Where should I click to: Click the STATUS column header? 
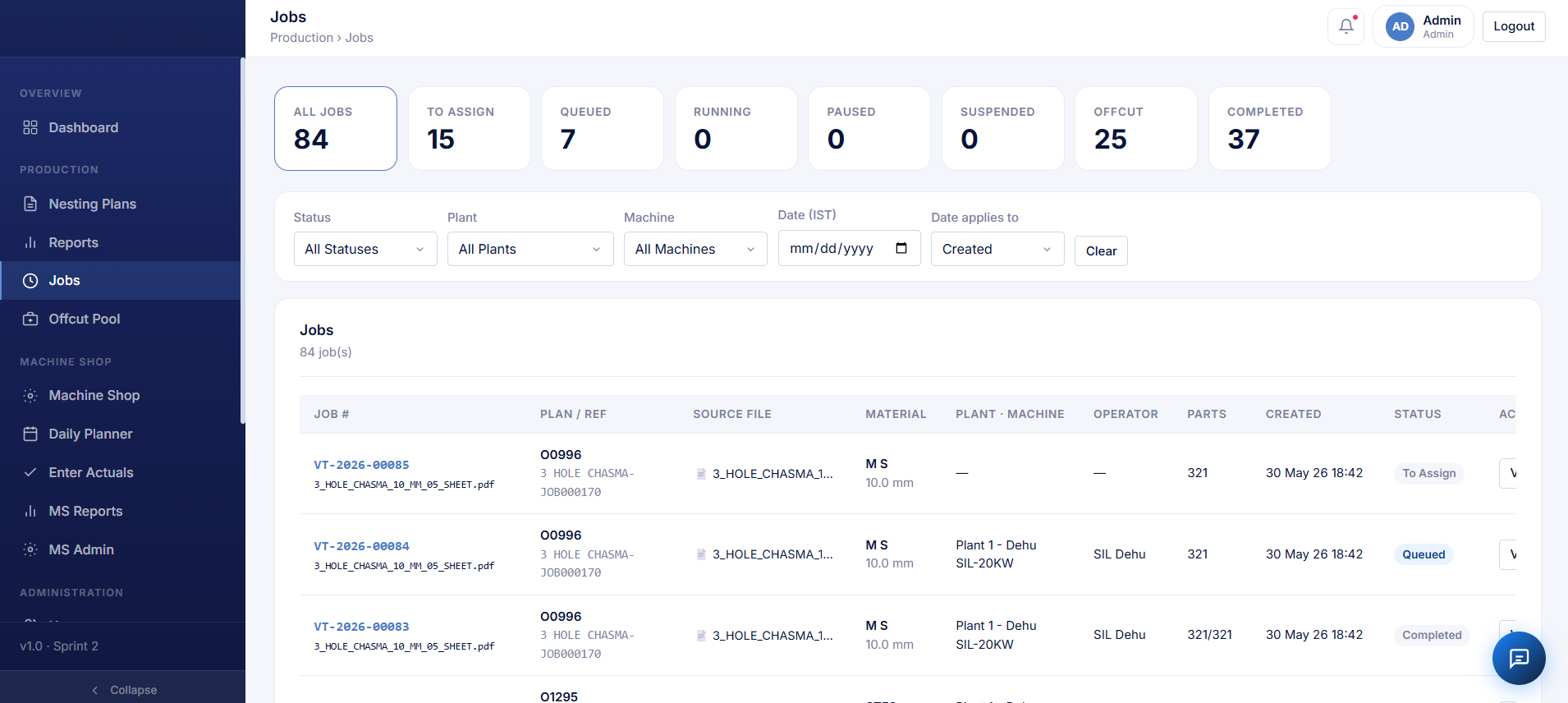tap(1417, 414)
